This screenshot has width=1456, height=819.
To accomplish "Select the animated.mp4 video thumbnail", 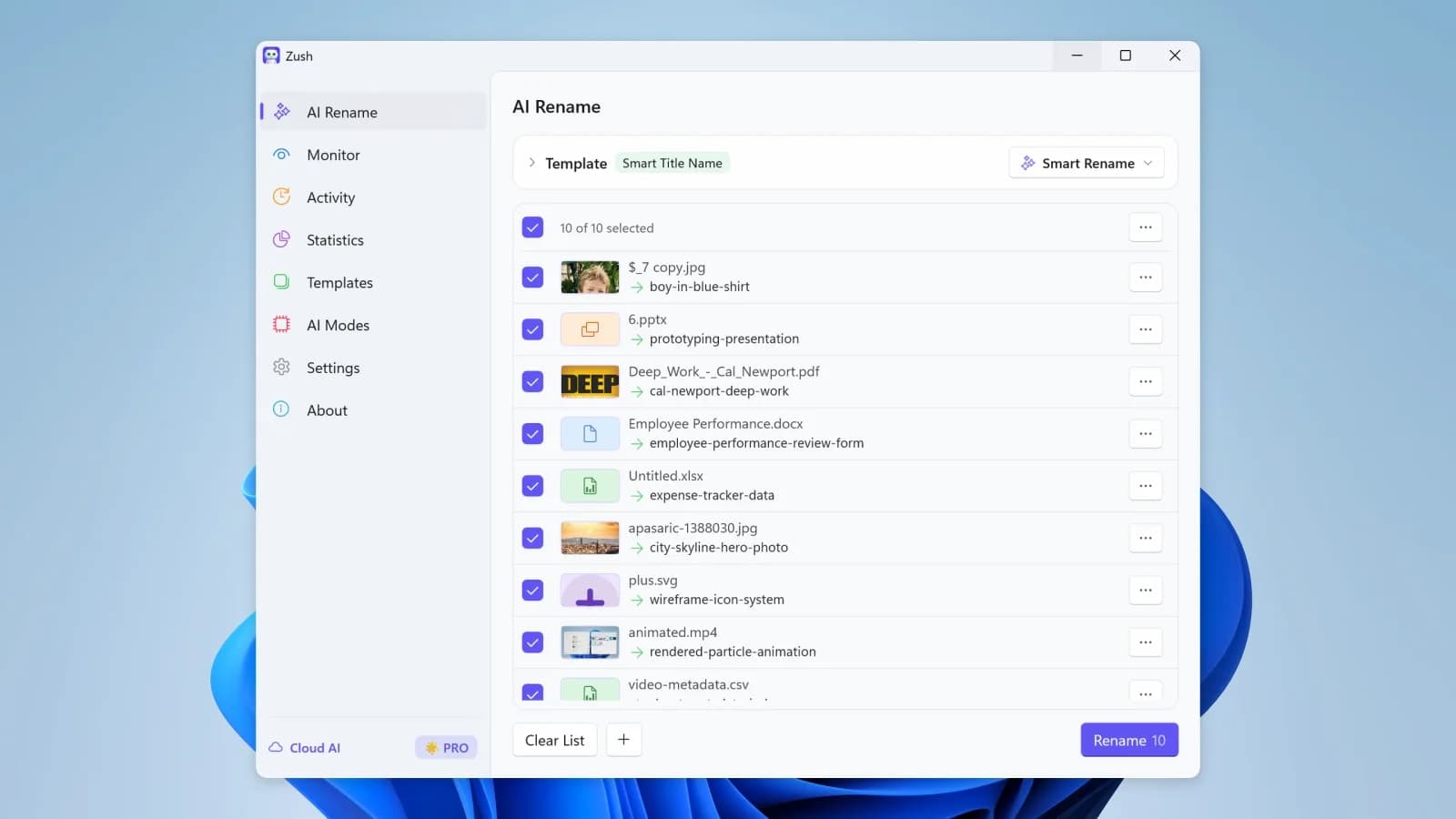I will (x=590, y=642).
